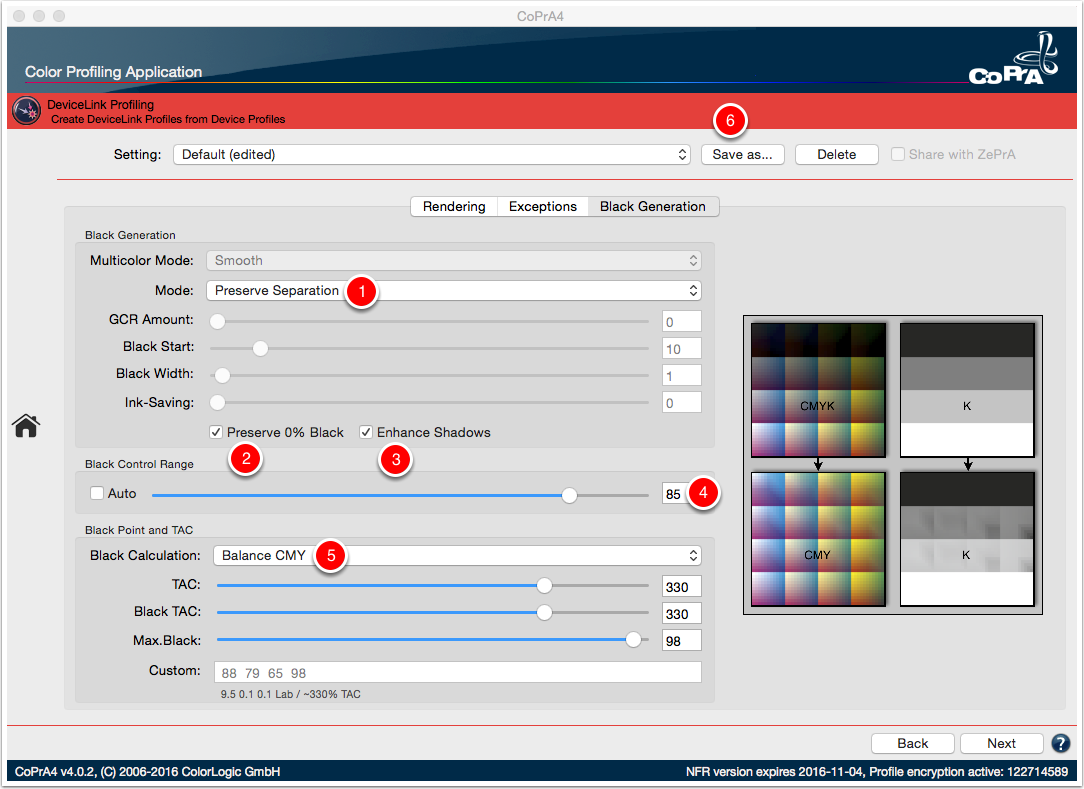This screenshot has width=1084, height=789.
Task: Open the Setting Default (edited) dropdown
Action: tap(432, 154)
